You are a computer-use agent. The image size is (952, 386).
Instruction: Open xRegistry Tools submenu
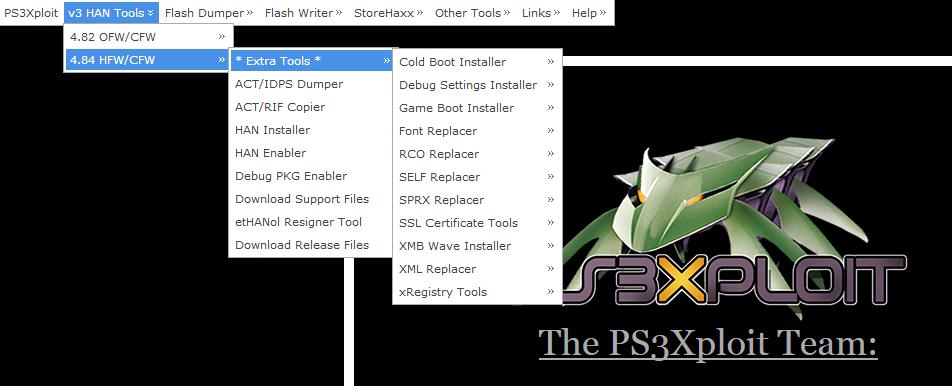tap(477, 292)
